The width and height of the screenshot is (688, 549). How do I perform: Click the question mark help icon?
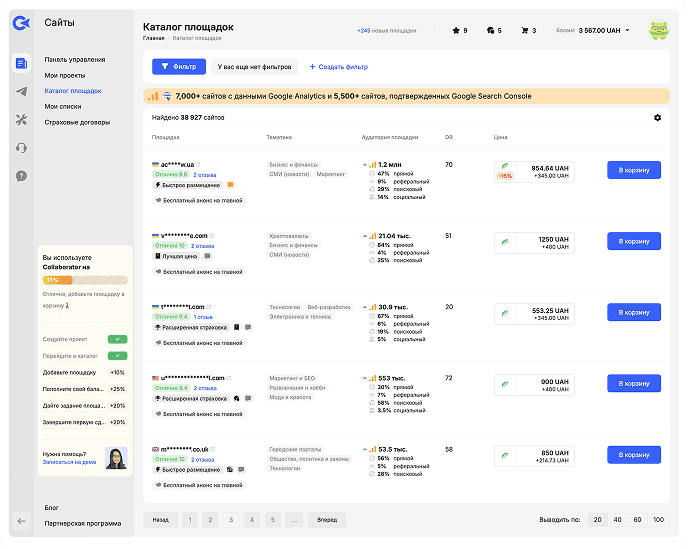pos(22,176)
